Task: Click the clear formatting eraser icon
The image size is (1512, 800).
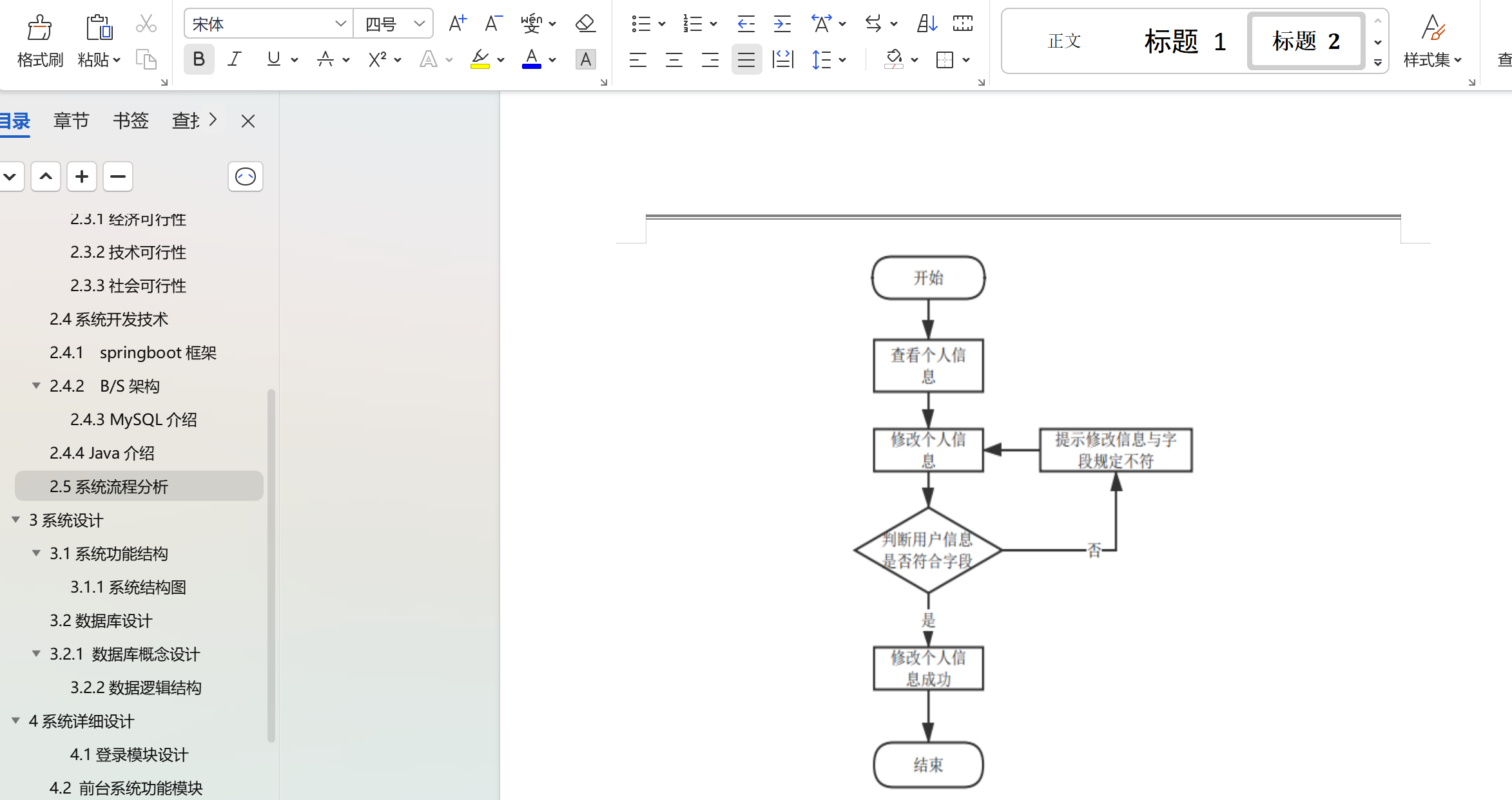Action: point(585,24)
